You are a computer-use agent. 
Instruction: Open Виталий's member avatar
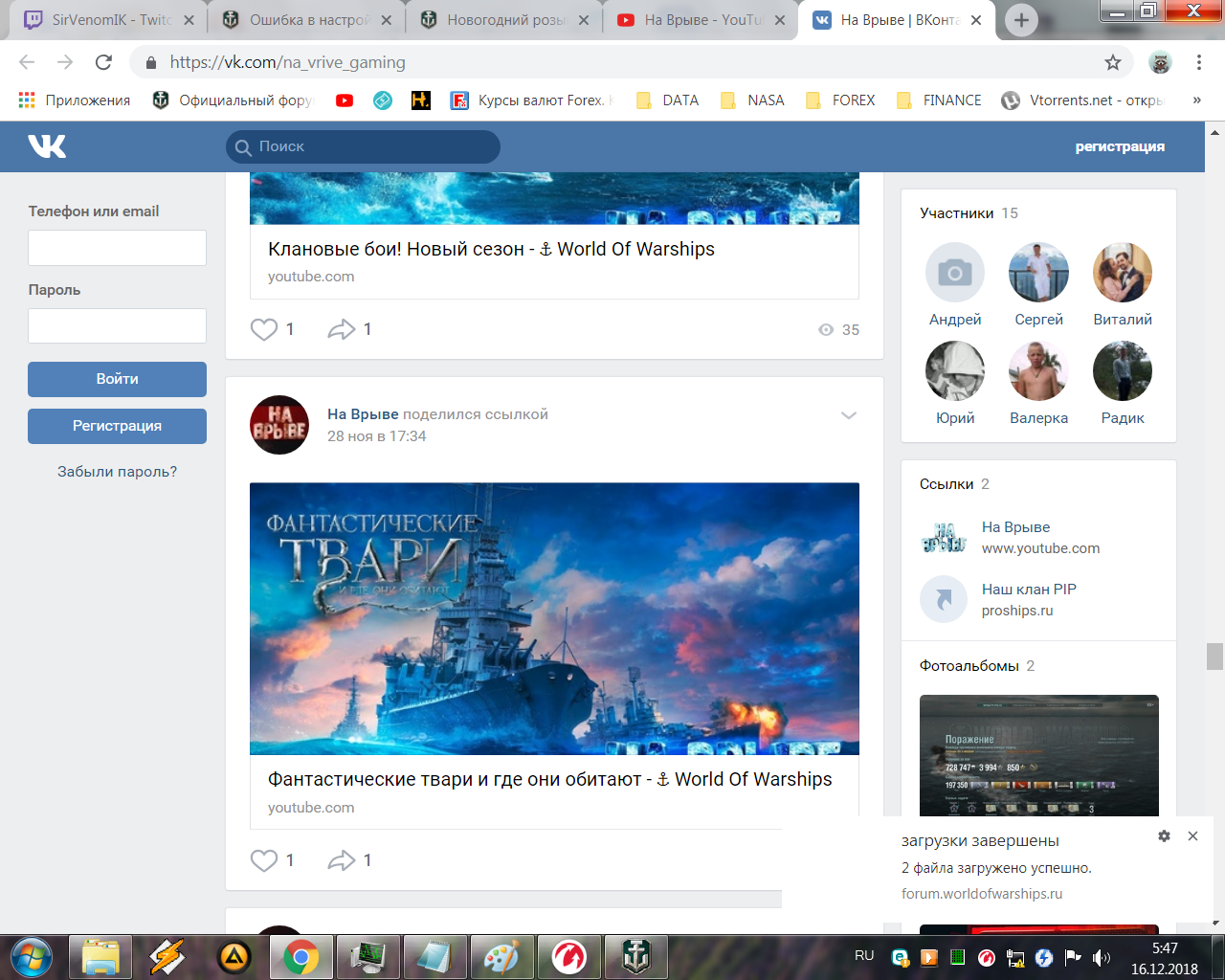tap(1123, 273)
